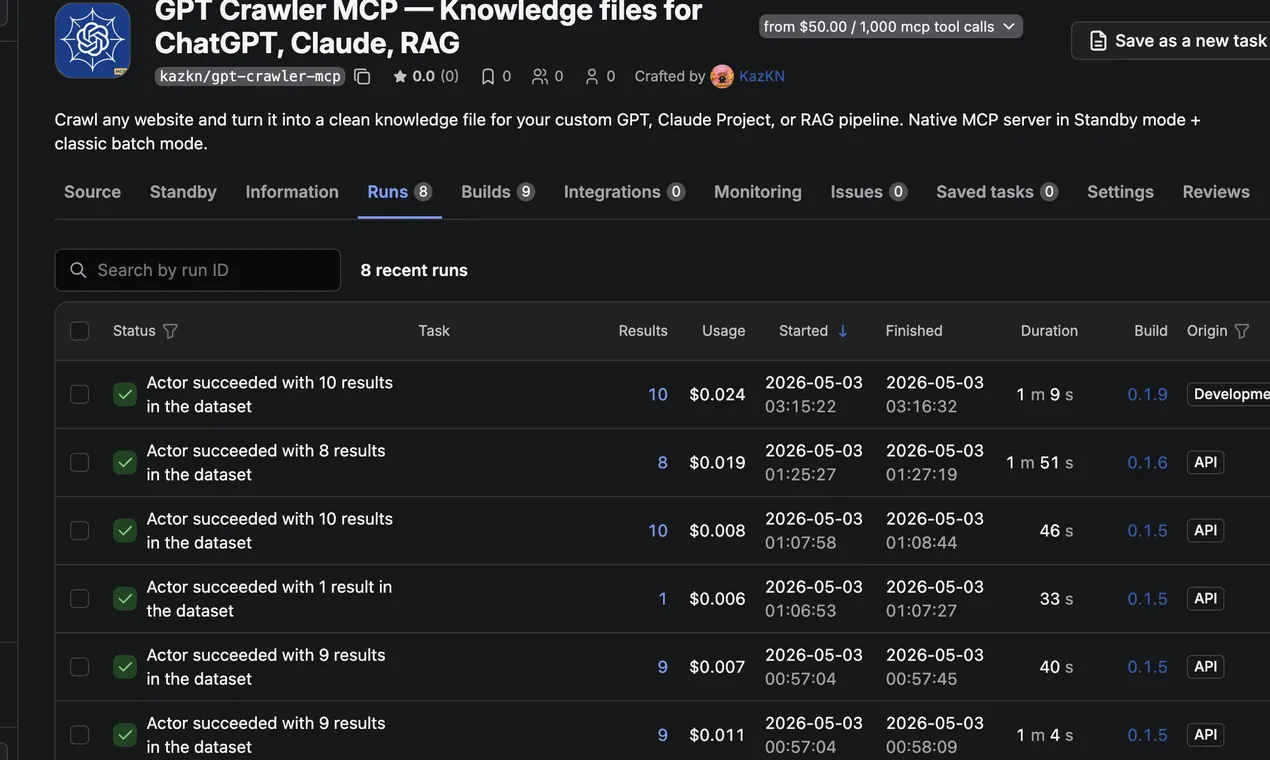Open the Issues tab
The image size is (1270, 760).
click(869, 192)
